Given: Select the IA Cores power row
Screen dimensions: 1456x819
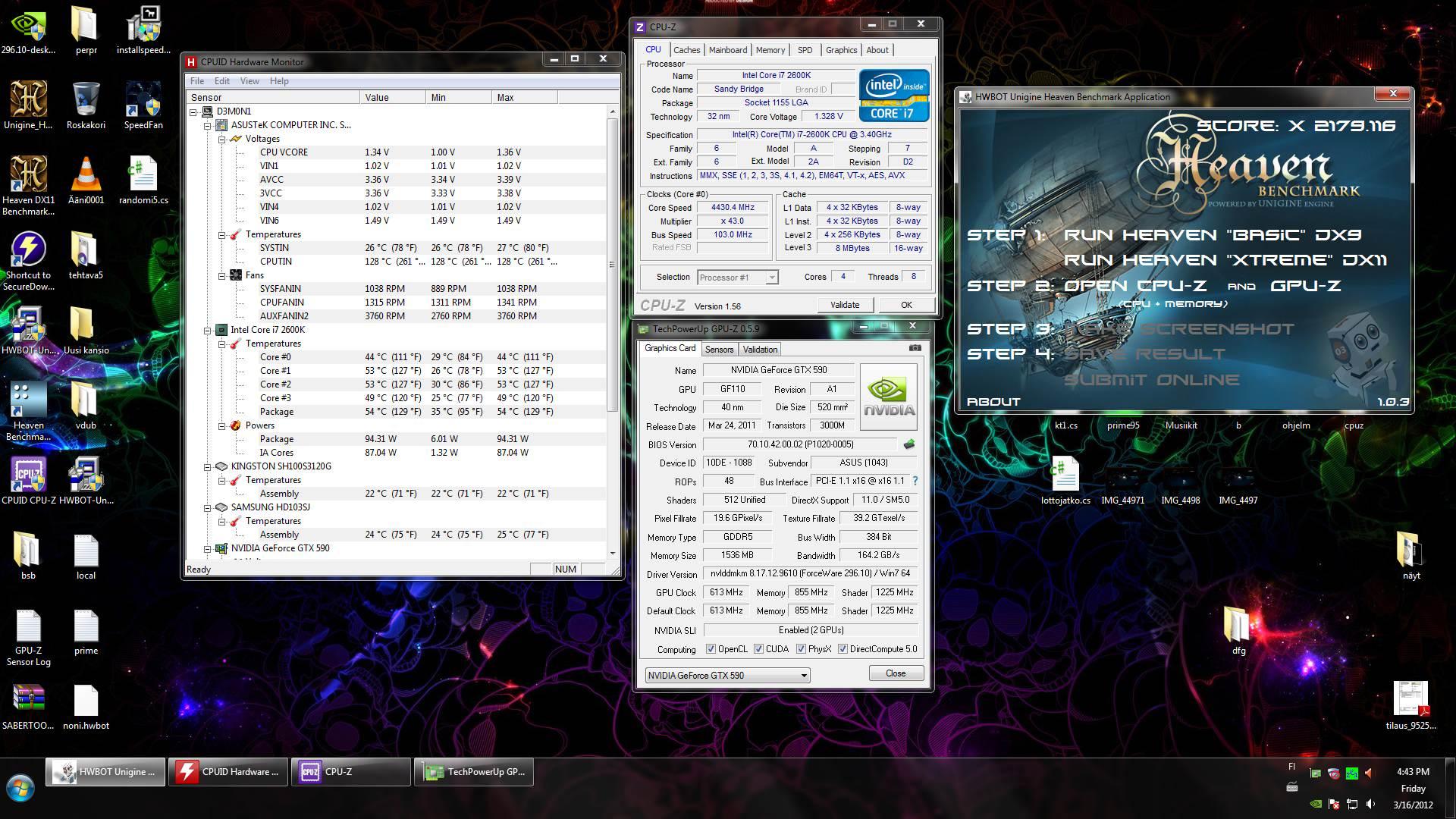Looking at the screenshot, I should pyautogui.click(x=394, y=453).
